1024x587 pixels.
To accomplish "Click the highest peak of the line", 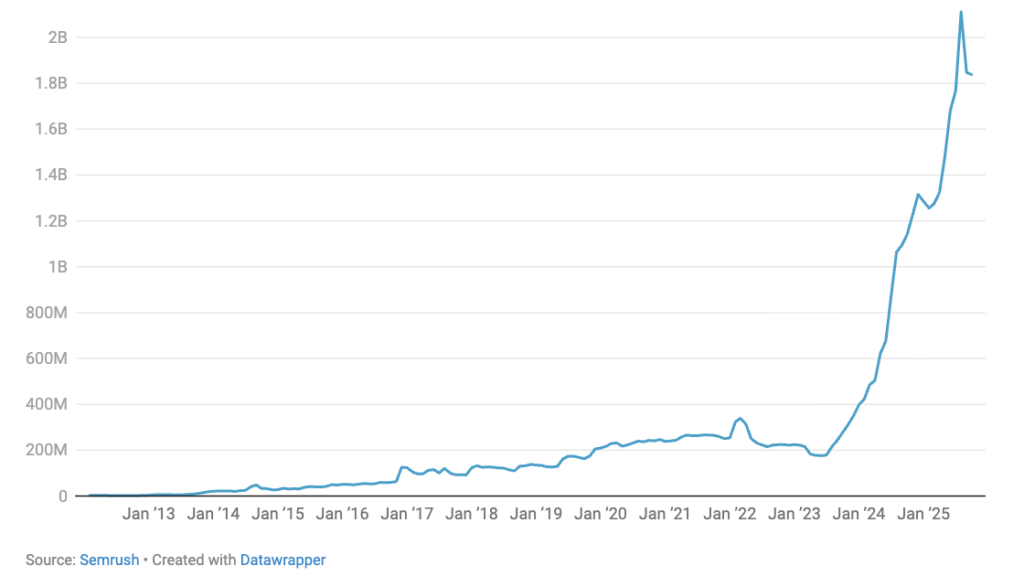I will (961, 12).
